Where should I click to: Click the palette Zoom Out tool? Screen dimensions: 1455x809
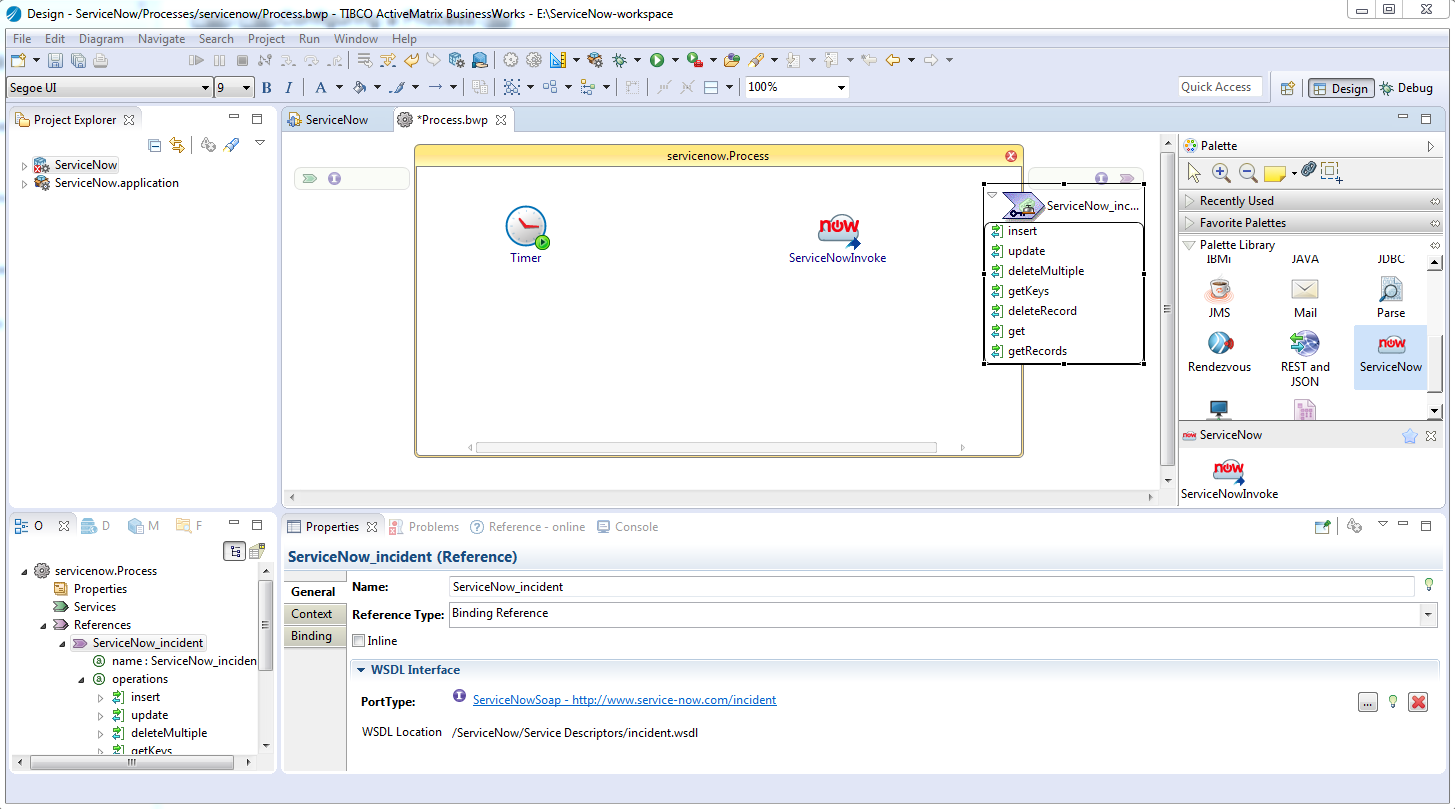(x=1248, y=172)
